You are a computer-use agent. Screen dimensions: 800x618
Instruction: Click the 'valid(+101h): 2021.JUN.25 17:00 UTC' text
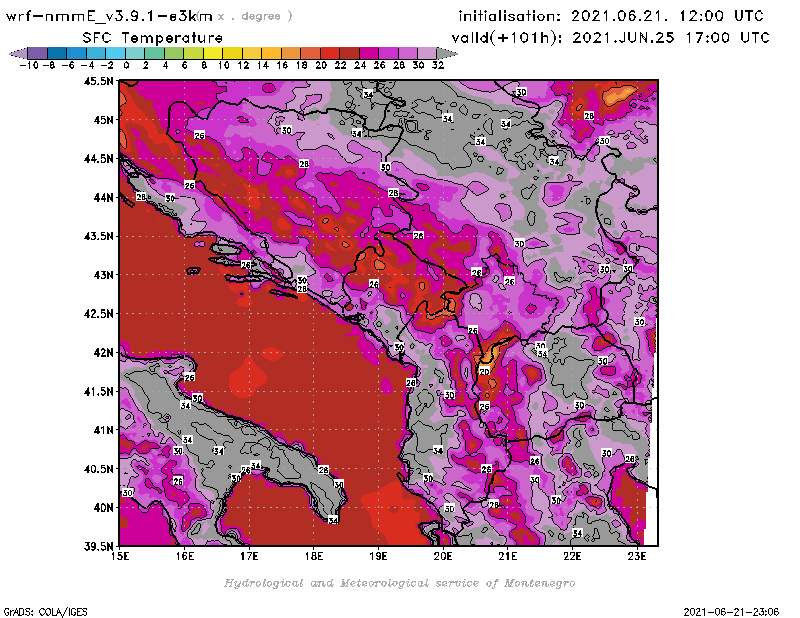click(610, 38)
